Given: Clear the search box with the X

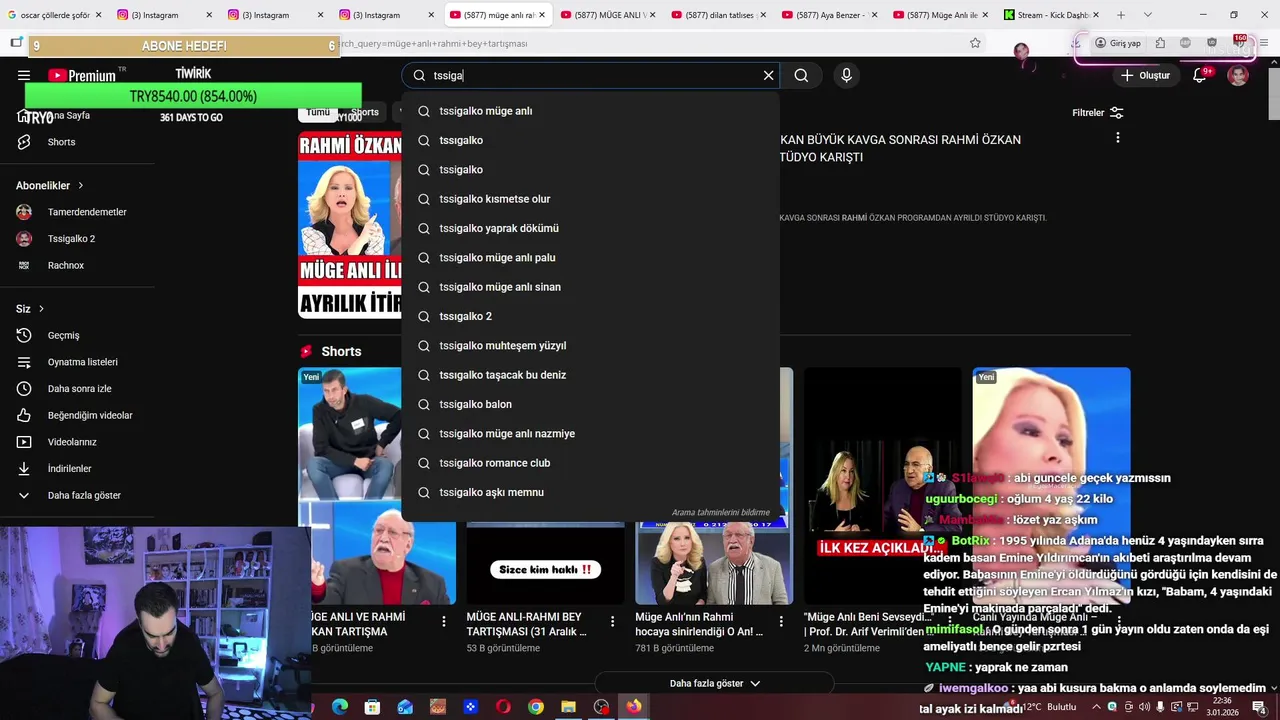Looking at the screenshot, I should tap(768, 75).
